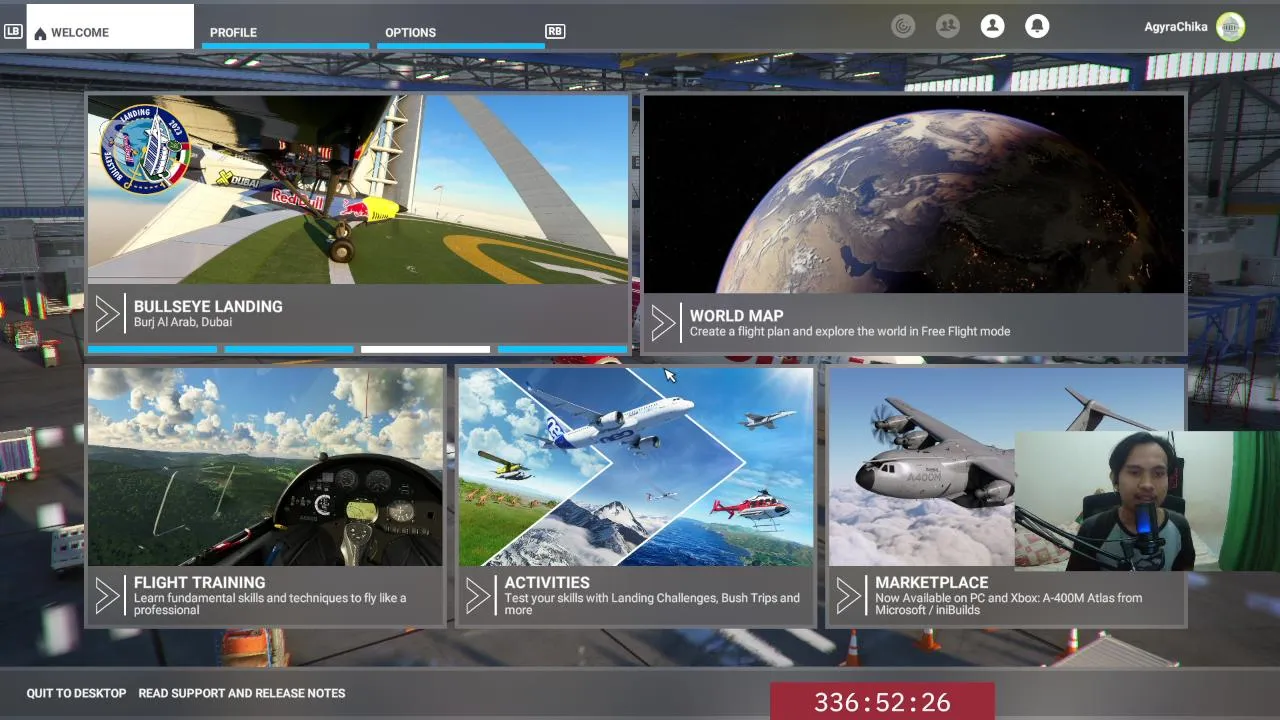Open the Activities title

click(x=547, y=583)
